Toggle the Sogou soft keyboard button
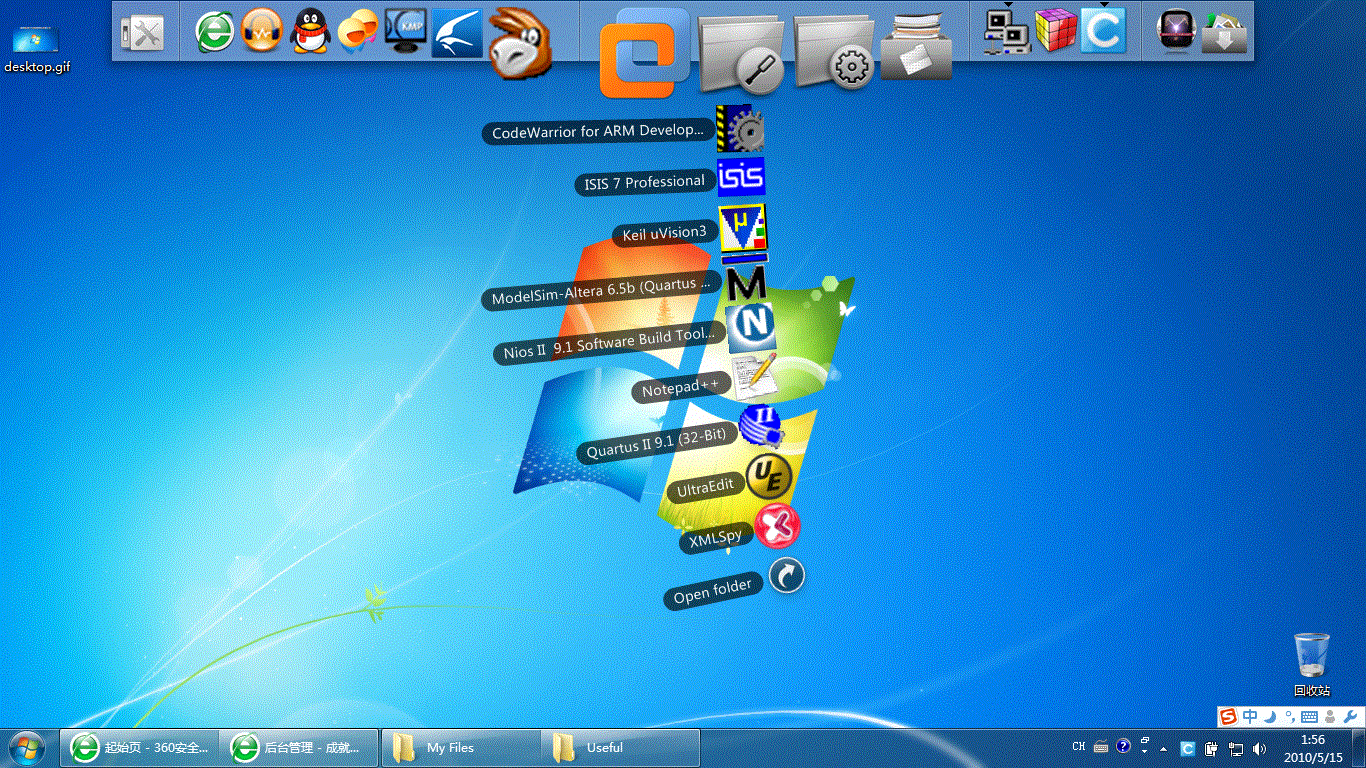 coord(1309,717)
